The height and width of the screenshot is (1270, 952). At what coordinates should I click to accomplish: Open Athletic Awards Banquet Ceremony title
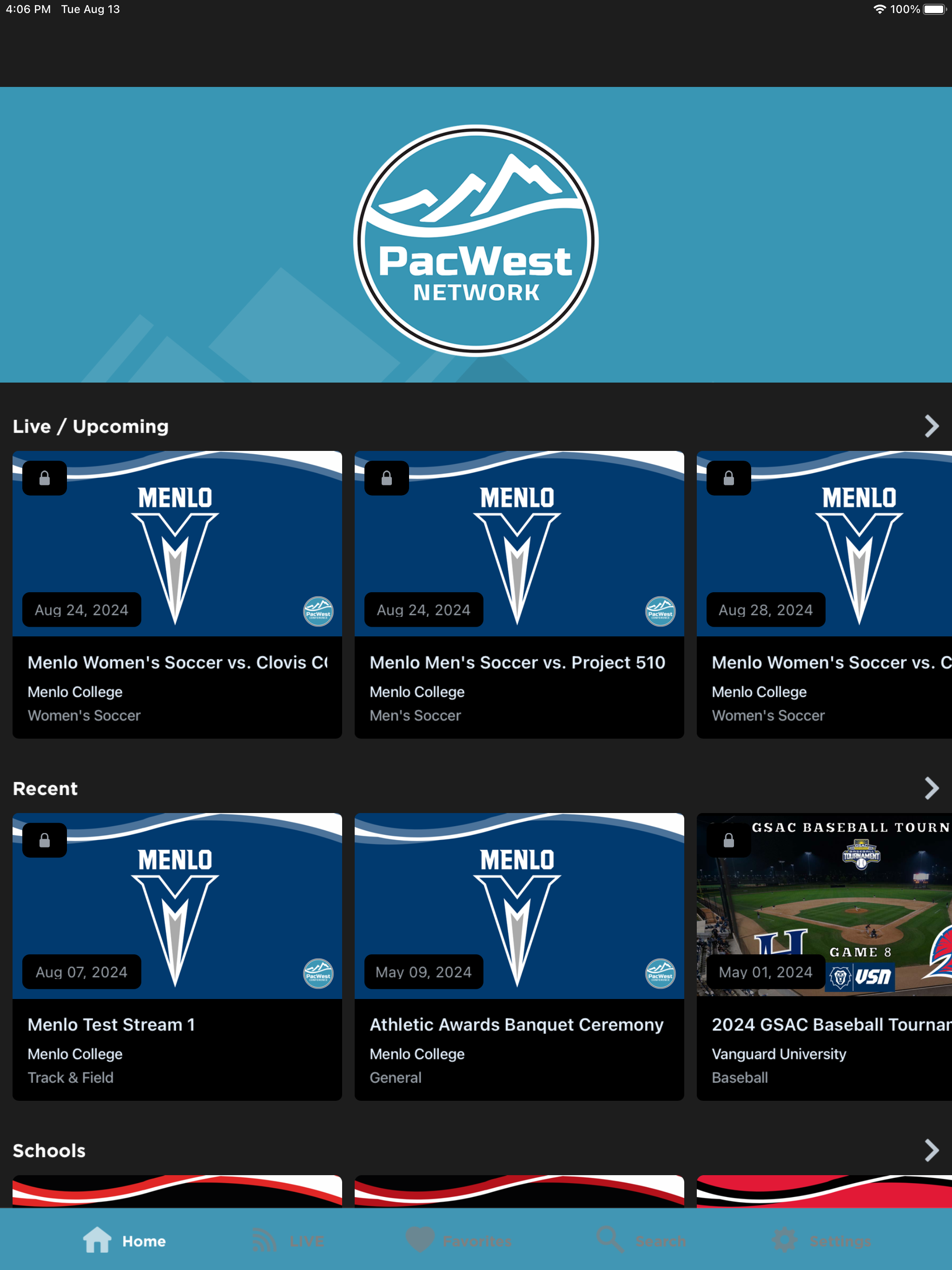pyautogui.click(x=517, y=1025)
